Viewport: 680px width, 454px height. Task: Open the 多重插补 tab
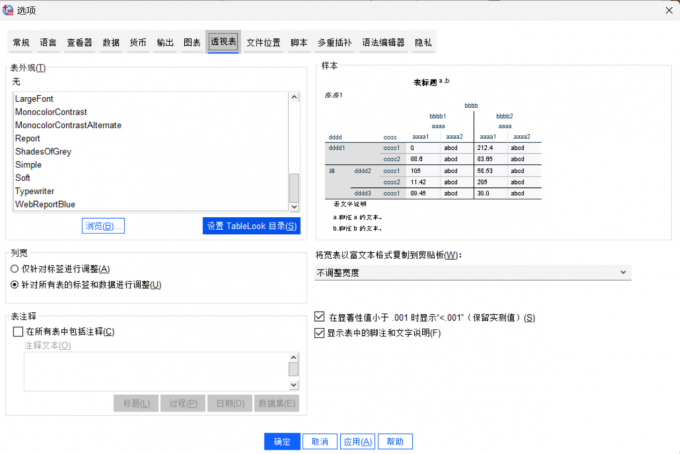[334, 42]
